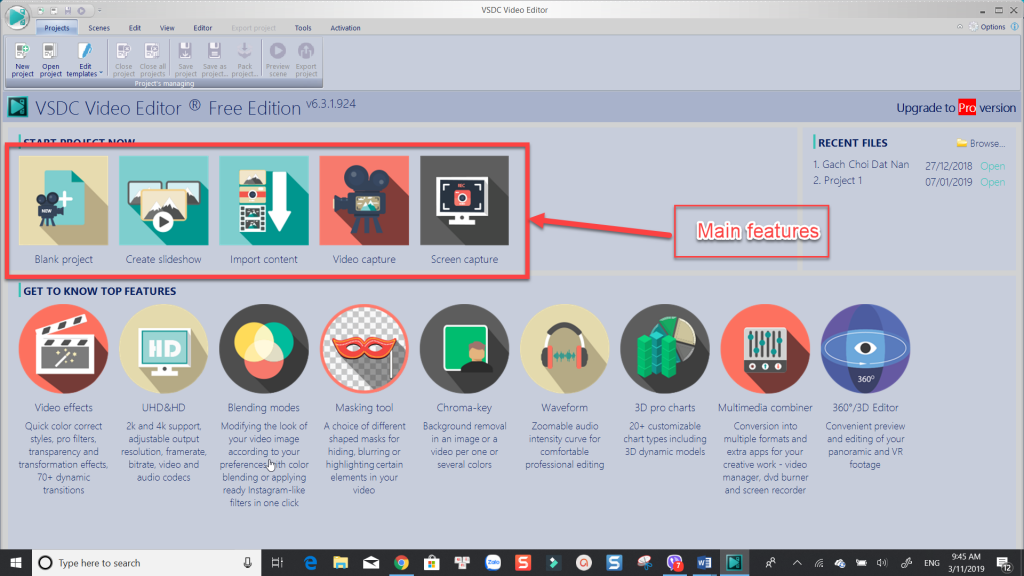Open Zalo from the taskbar
1024x576 pixels.
492,562
